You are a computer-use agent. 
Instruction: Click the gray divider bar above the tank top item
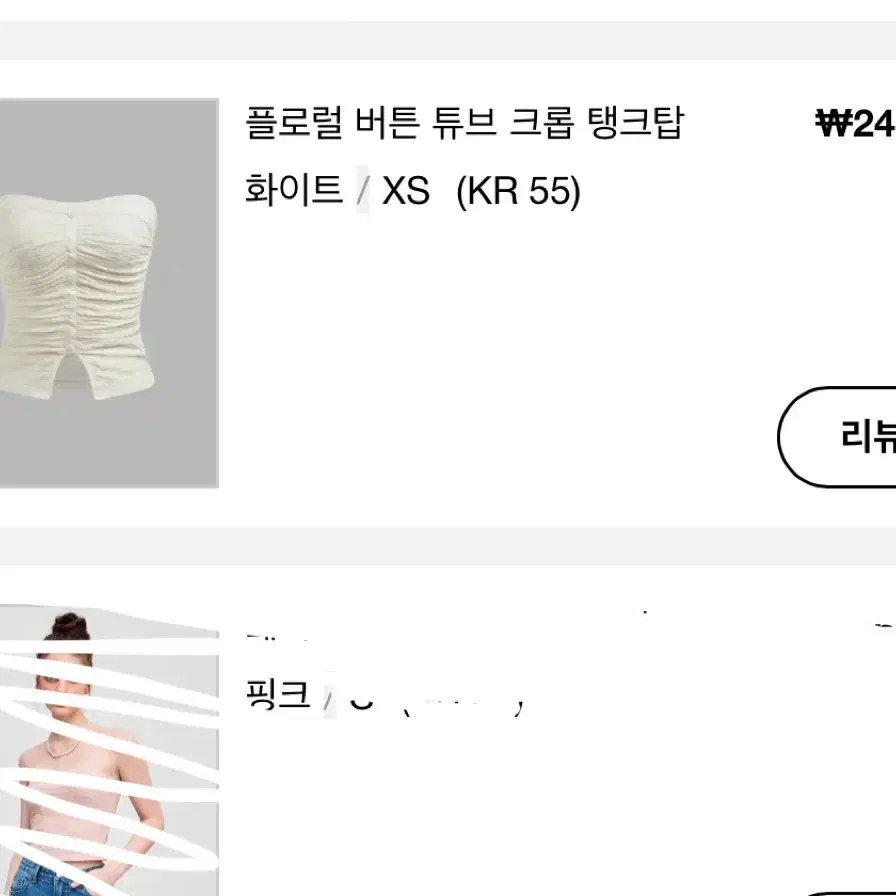448,40
